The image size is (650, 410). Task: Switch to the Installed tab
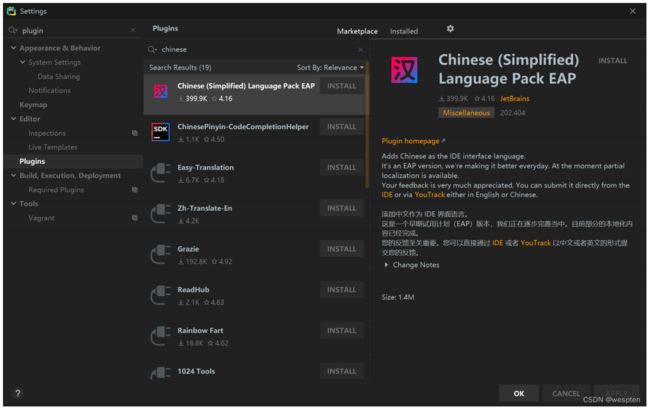[404, 31]
